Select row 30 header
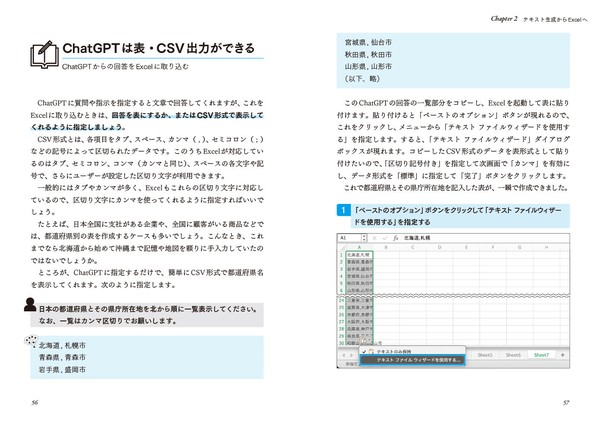Screen dimensions: 600x424 click(x=341, y=343)
